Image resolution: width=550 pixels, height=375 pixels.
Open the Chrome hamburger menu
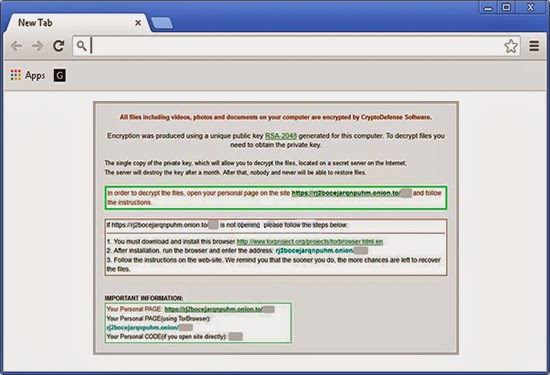[534, 46]
